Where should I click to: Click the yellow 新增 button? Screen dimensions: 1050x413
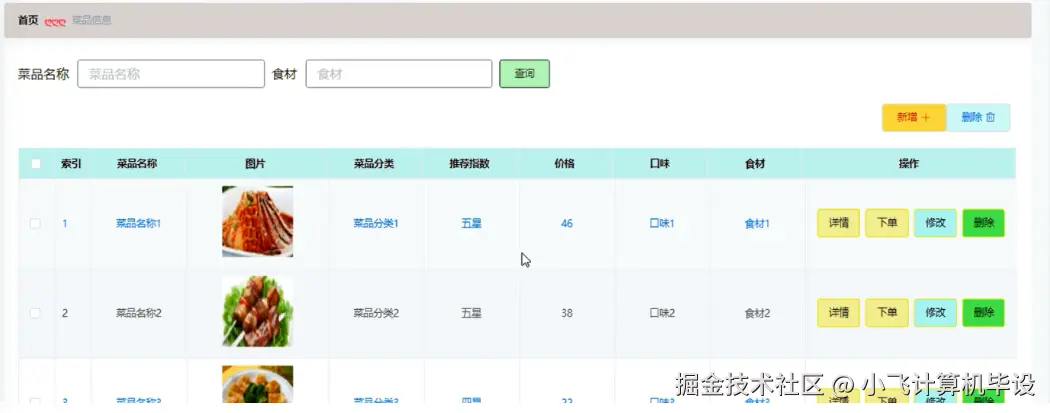(x=914, y=117)
